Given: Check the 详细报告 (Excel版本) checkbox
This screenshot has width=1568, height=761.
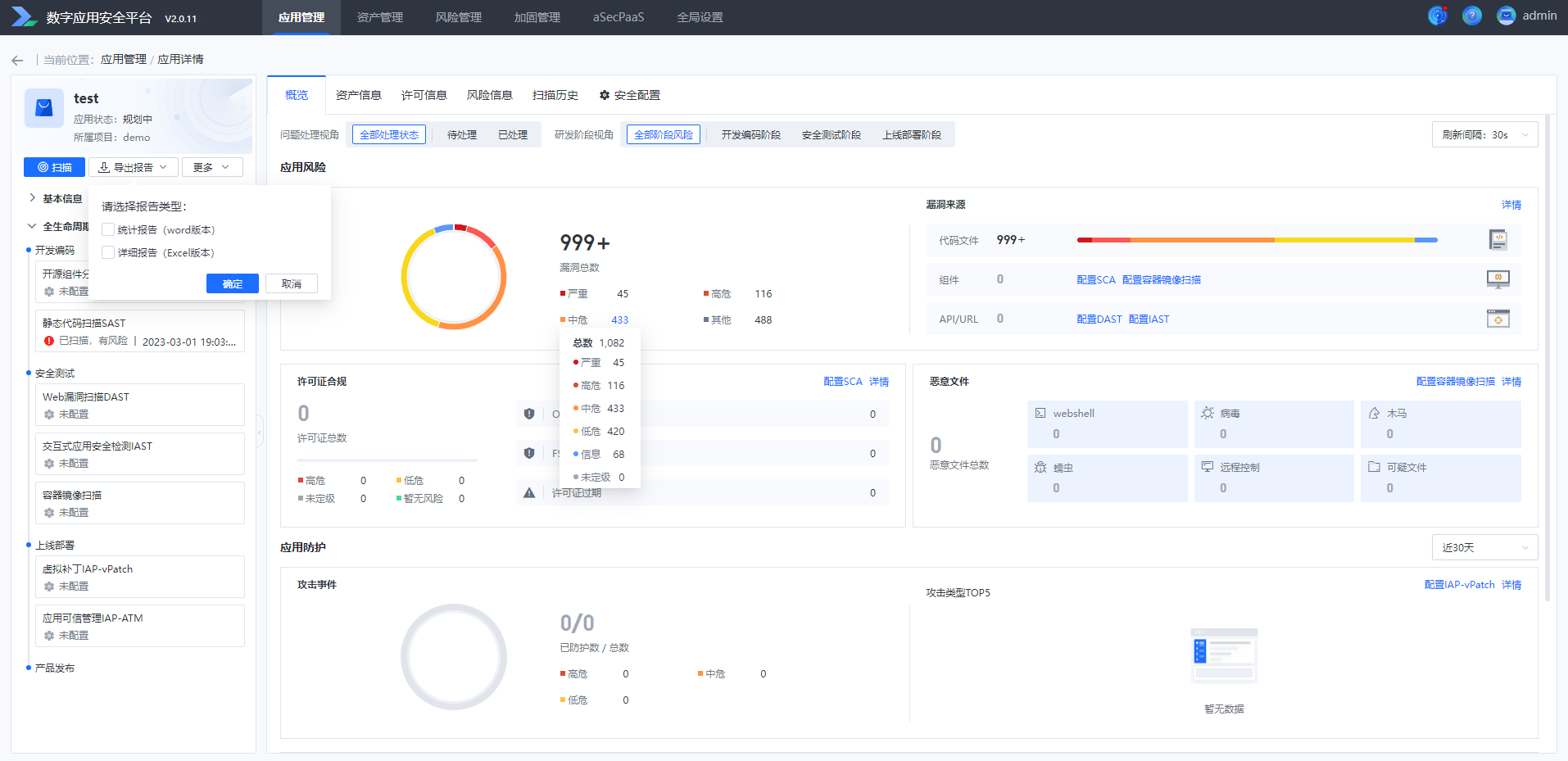Looking at the screenshot, I should [x=108, y=253].
